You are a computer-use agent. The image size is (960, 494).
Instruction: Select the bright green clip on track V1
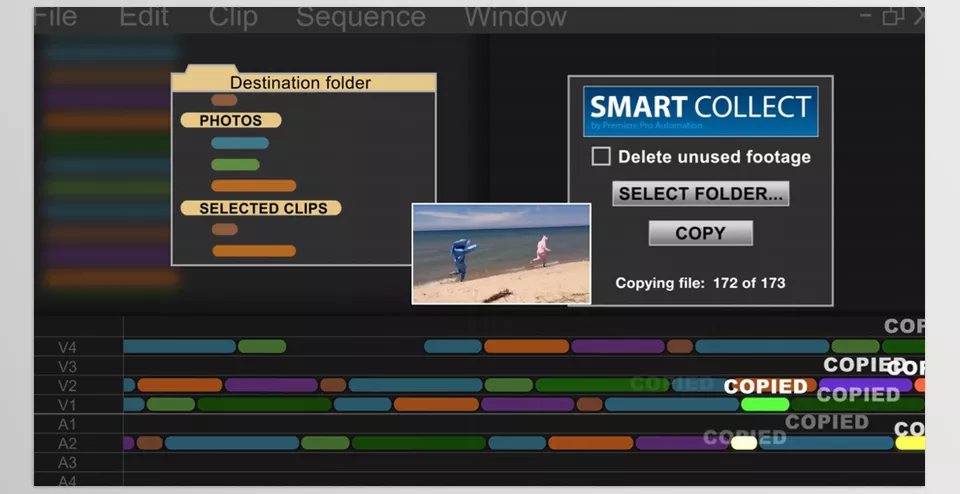pos(765,404)
